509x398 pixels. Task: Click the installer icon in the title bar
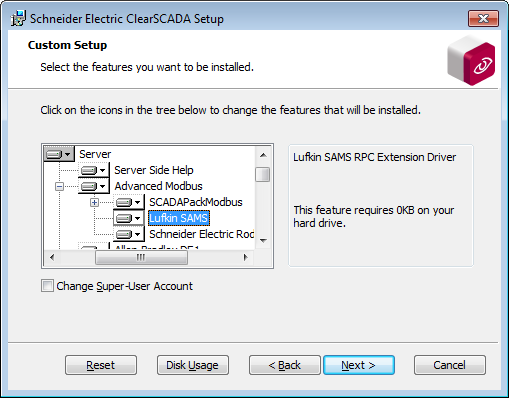(18, 19)
